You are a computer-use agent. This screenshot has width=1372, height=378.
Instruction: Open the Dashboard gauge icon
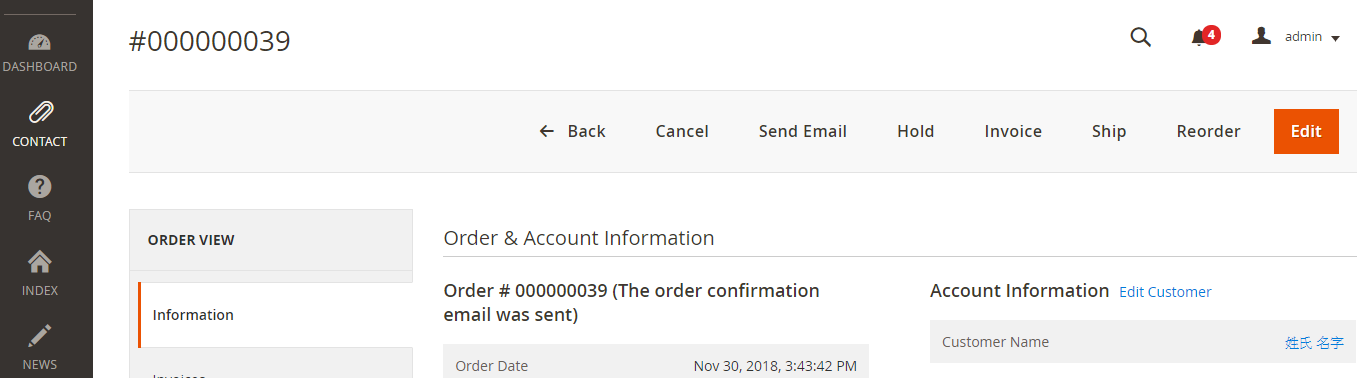(39, 42)
